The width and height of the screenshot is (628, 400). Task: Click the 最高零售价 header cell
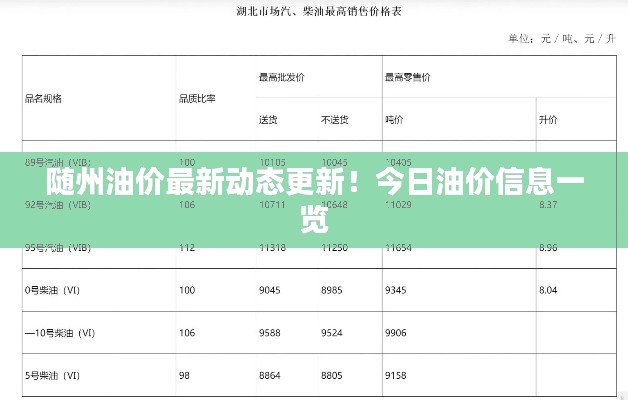click(x=407, y=76)
